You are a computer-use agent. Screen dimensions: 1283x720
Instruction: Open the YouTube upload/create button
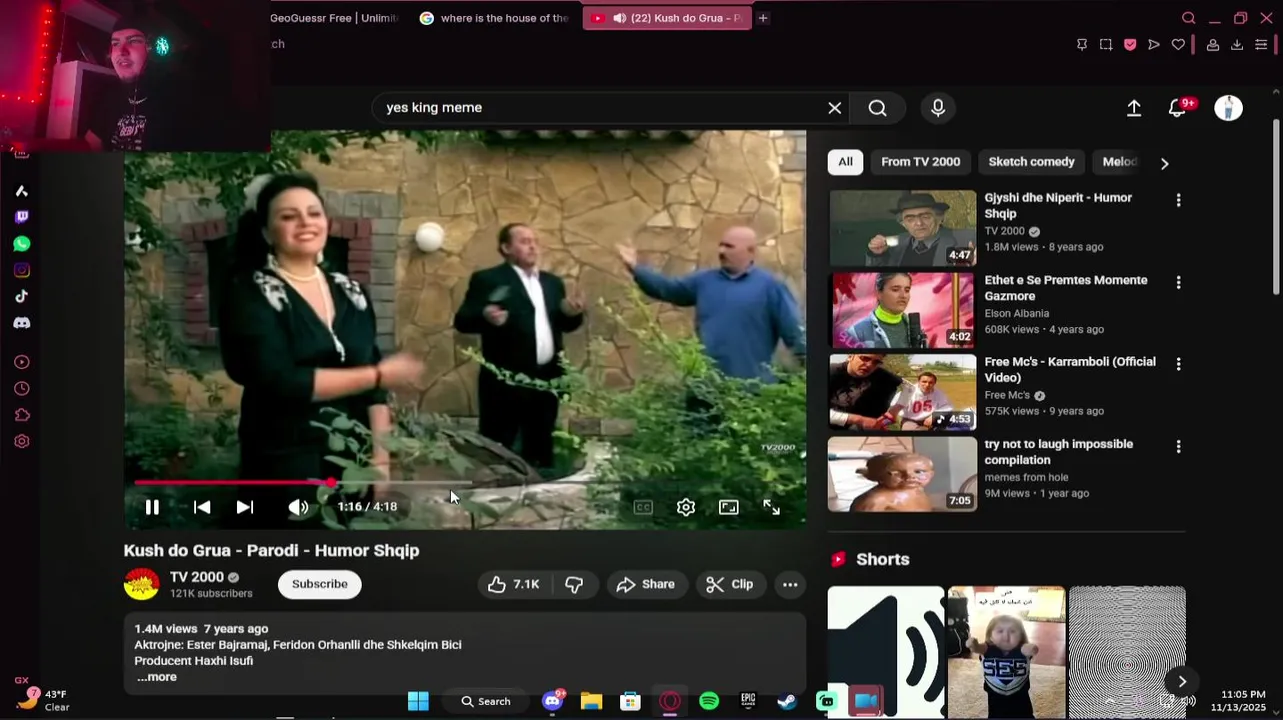pos(1134,108)
